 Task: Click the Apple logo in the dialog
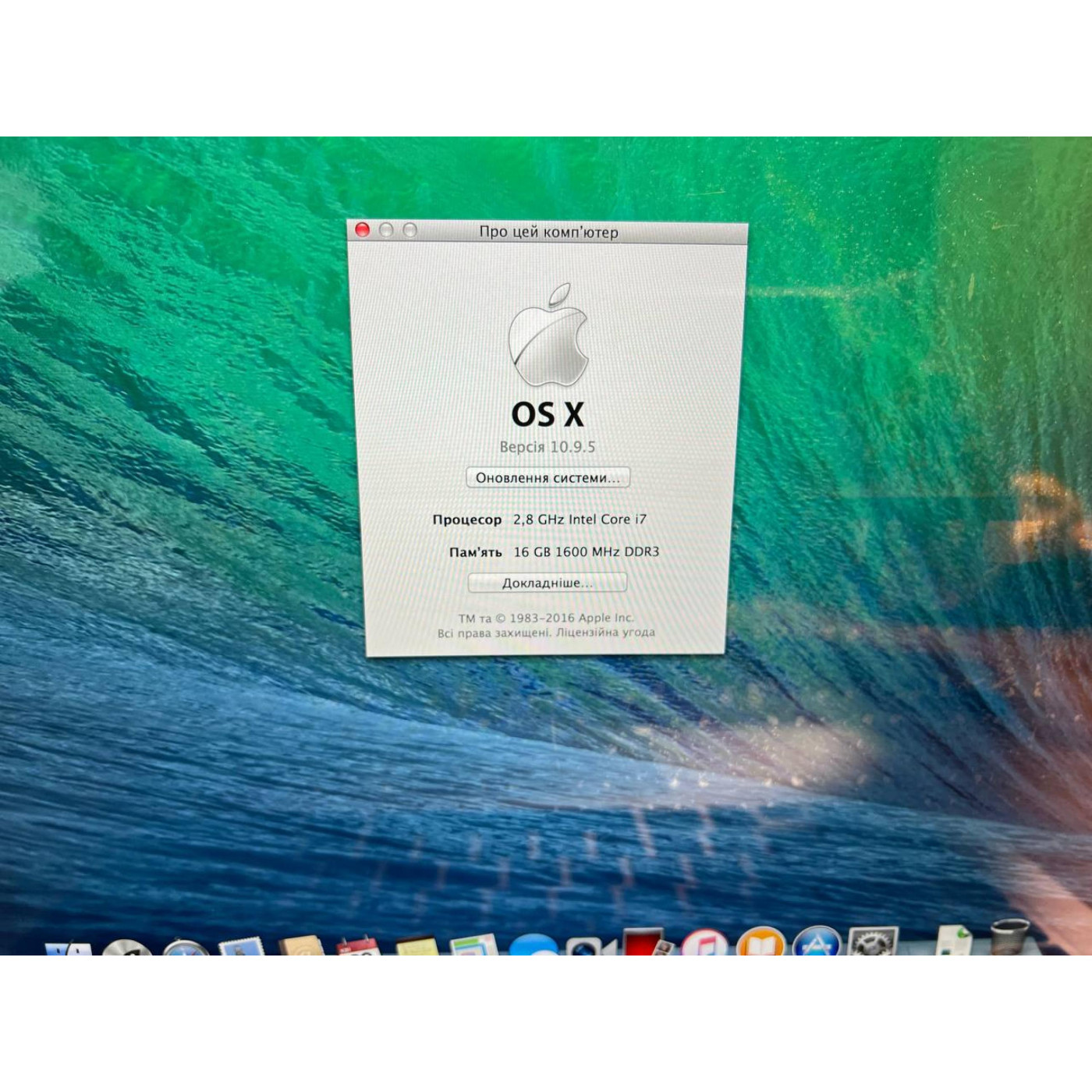tap(548, 335)
